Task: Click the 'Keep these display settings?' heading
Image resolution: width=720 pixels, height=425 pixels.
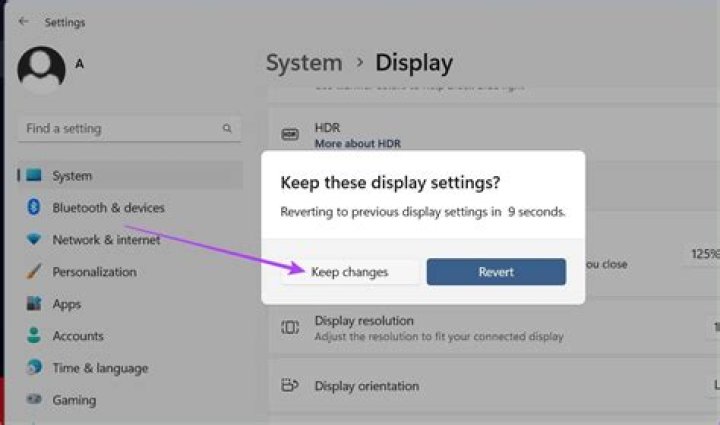Action: click(x=390, y=183)
